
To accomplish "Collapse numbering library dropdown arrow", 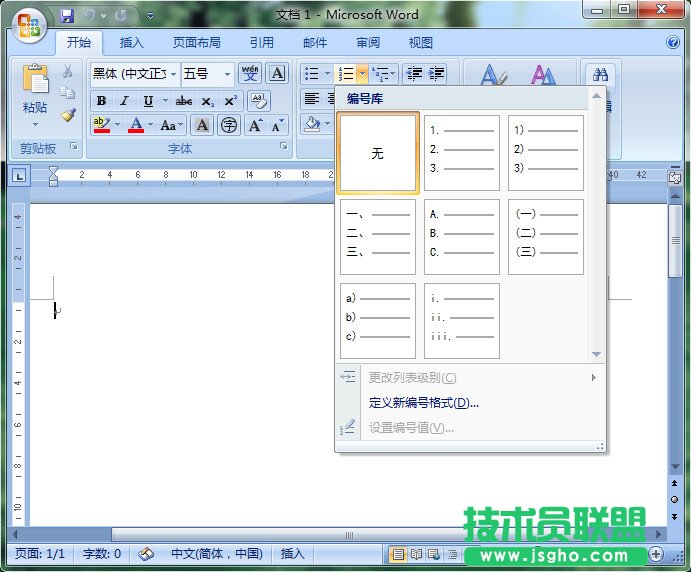I will (362, 74).
